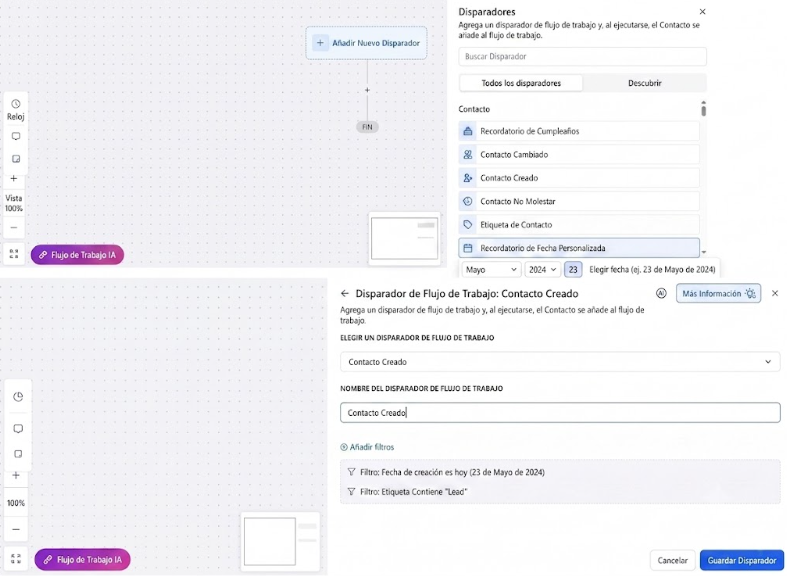
Task: Click square note icon in editor view toolbar
Action: pyautogui.click(x=18, y=454)
